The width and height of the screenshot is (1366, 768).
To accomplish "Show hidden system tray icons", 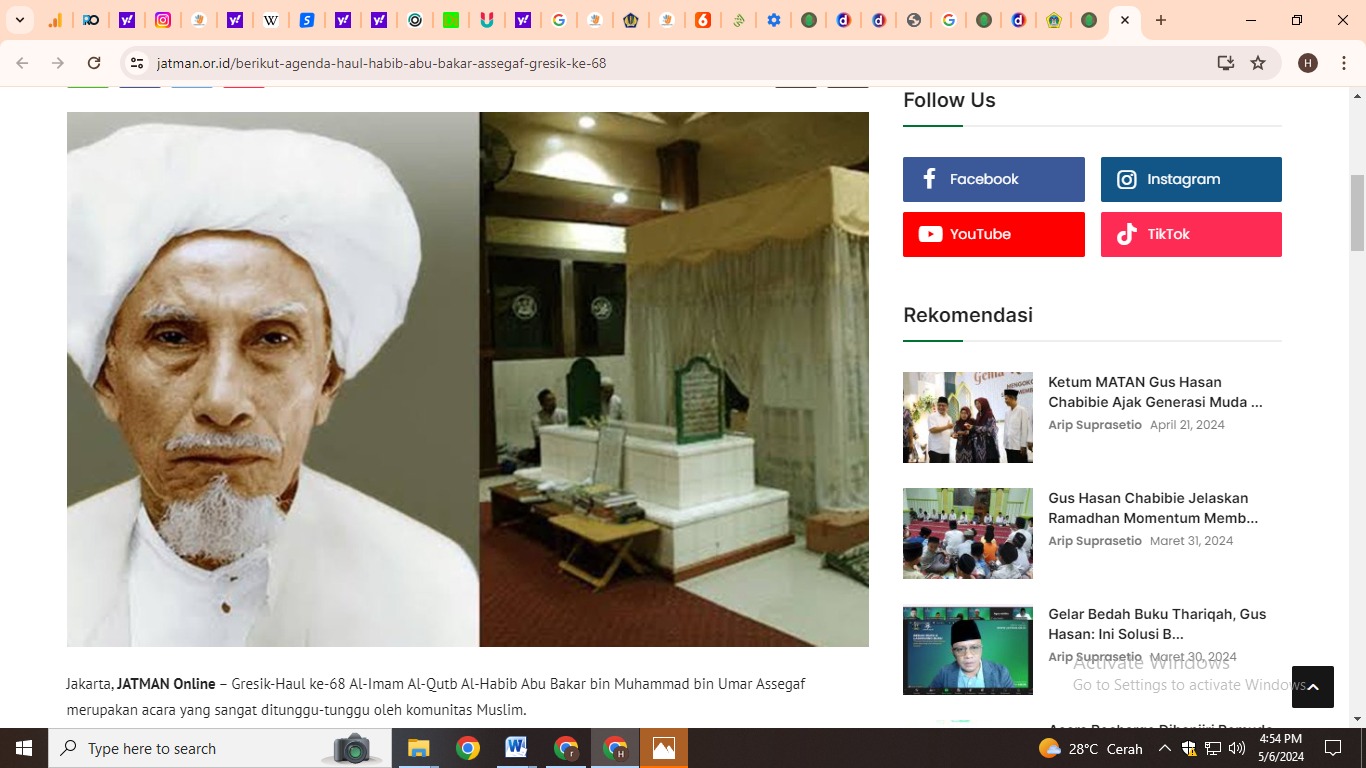I will [x=1164, y=748].
